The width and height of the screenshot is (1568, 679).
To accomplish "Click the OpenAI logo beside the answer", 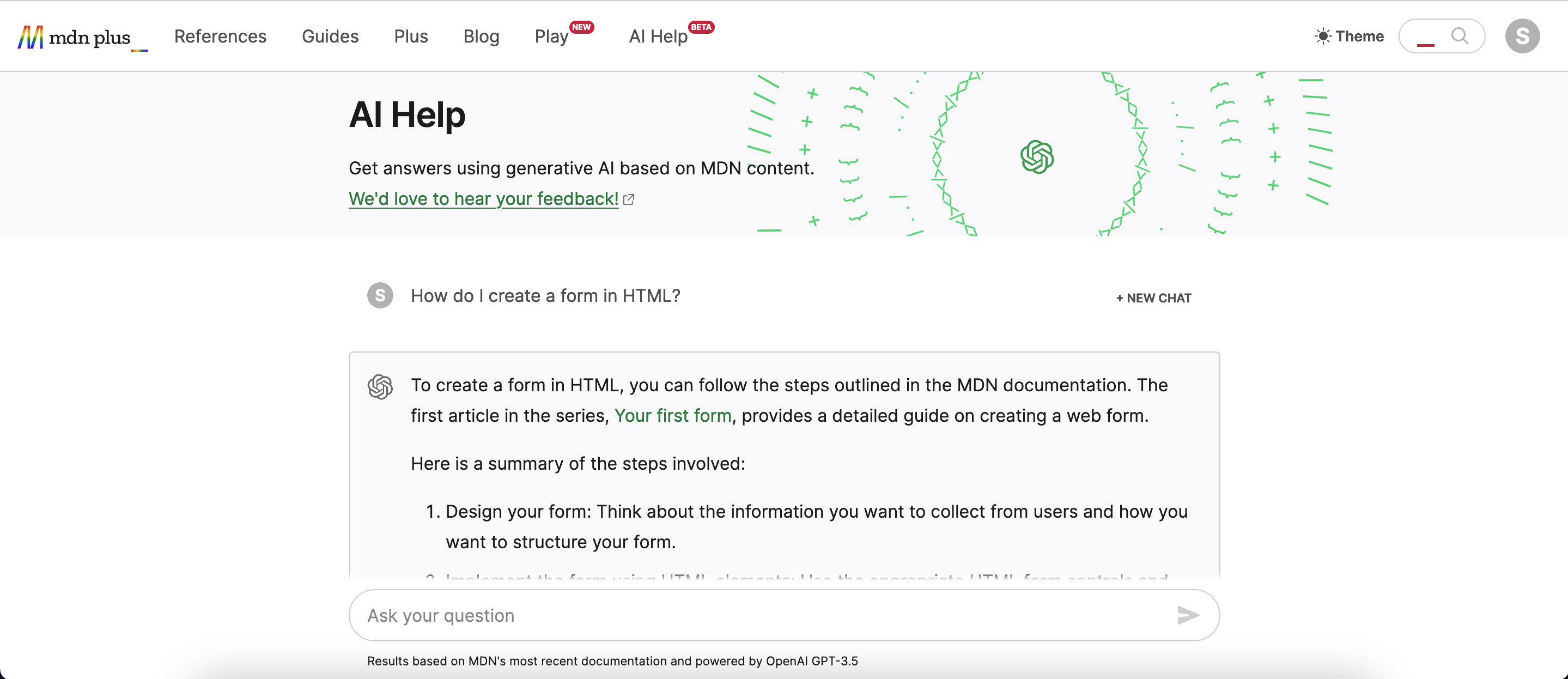I will tap(380, 386).
